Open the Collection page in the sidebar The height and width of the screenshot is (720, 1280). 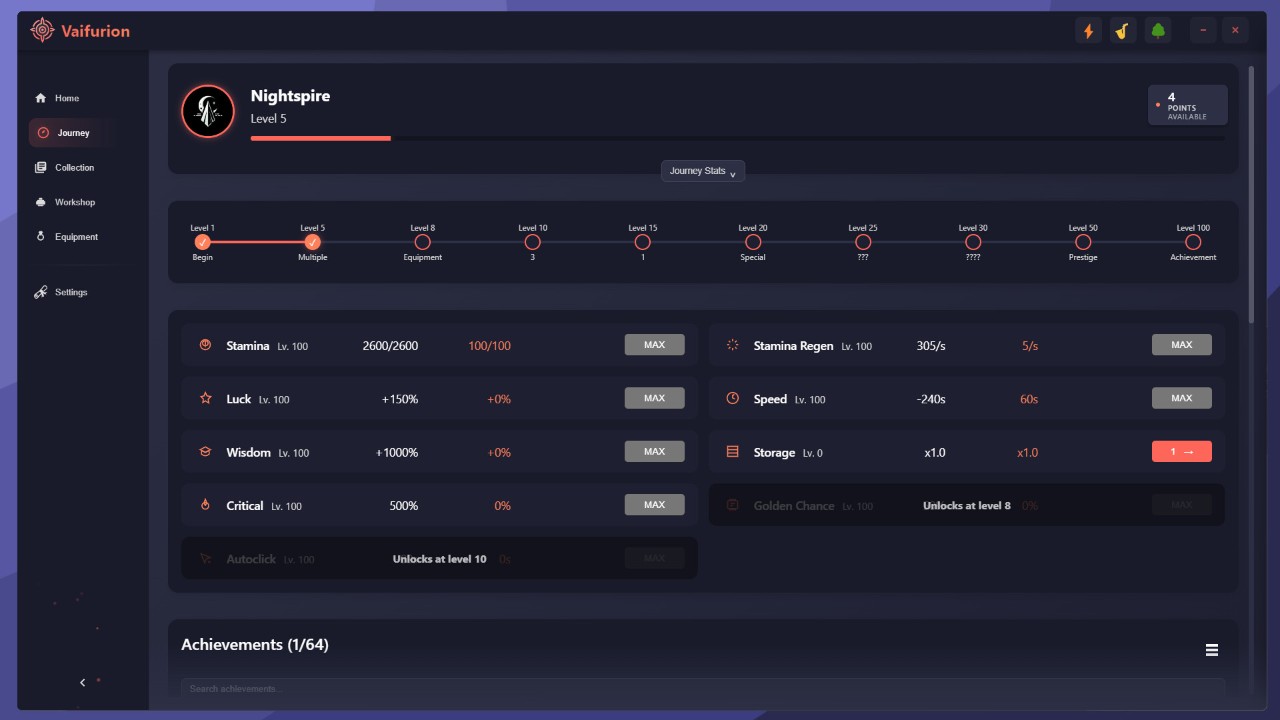[73, 168]
